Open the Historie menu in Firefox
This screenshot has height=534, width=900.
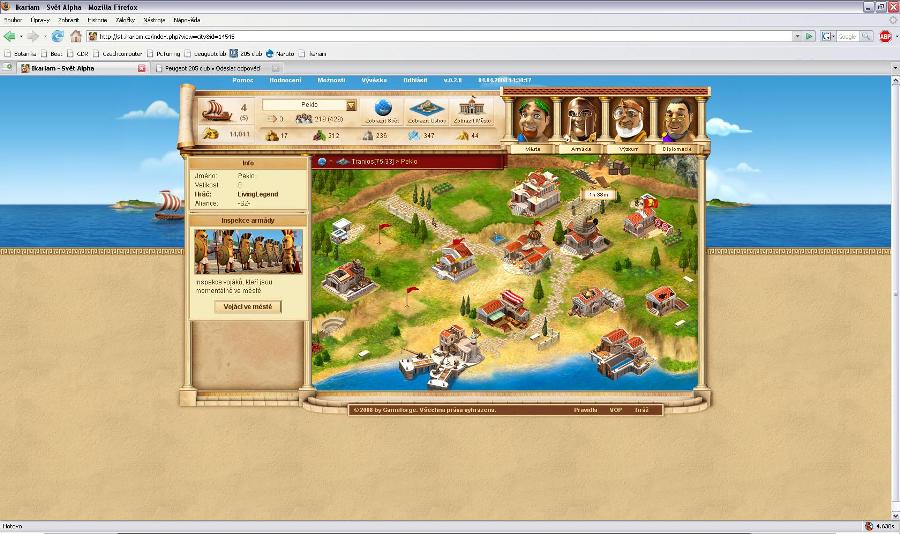click(x=97, y=19)
